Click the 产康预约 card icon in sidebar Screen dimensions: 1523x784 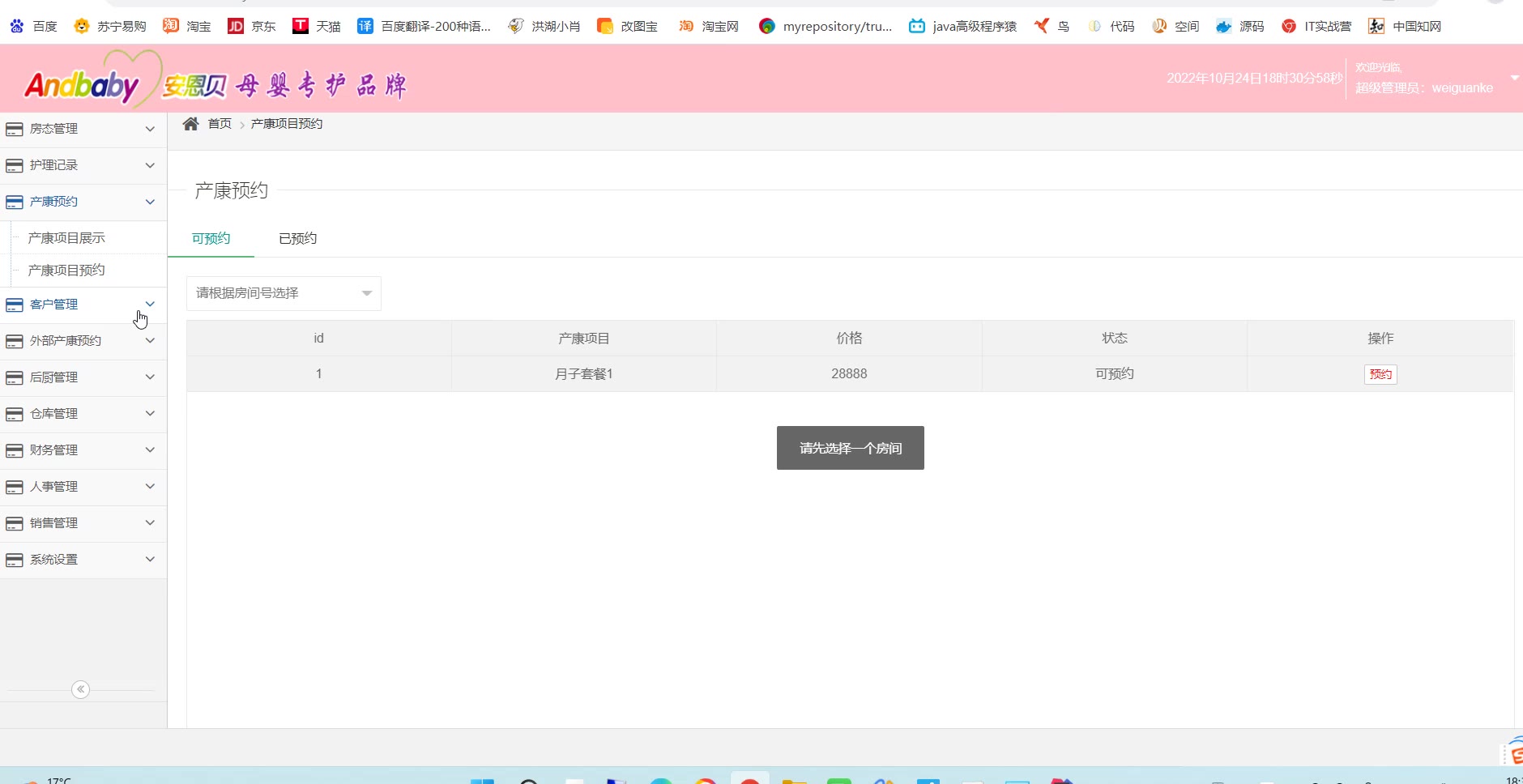coord(14,202)
